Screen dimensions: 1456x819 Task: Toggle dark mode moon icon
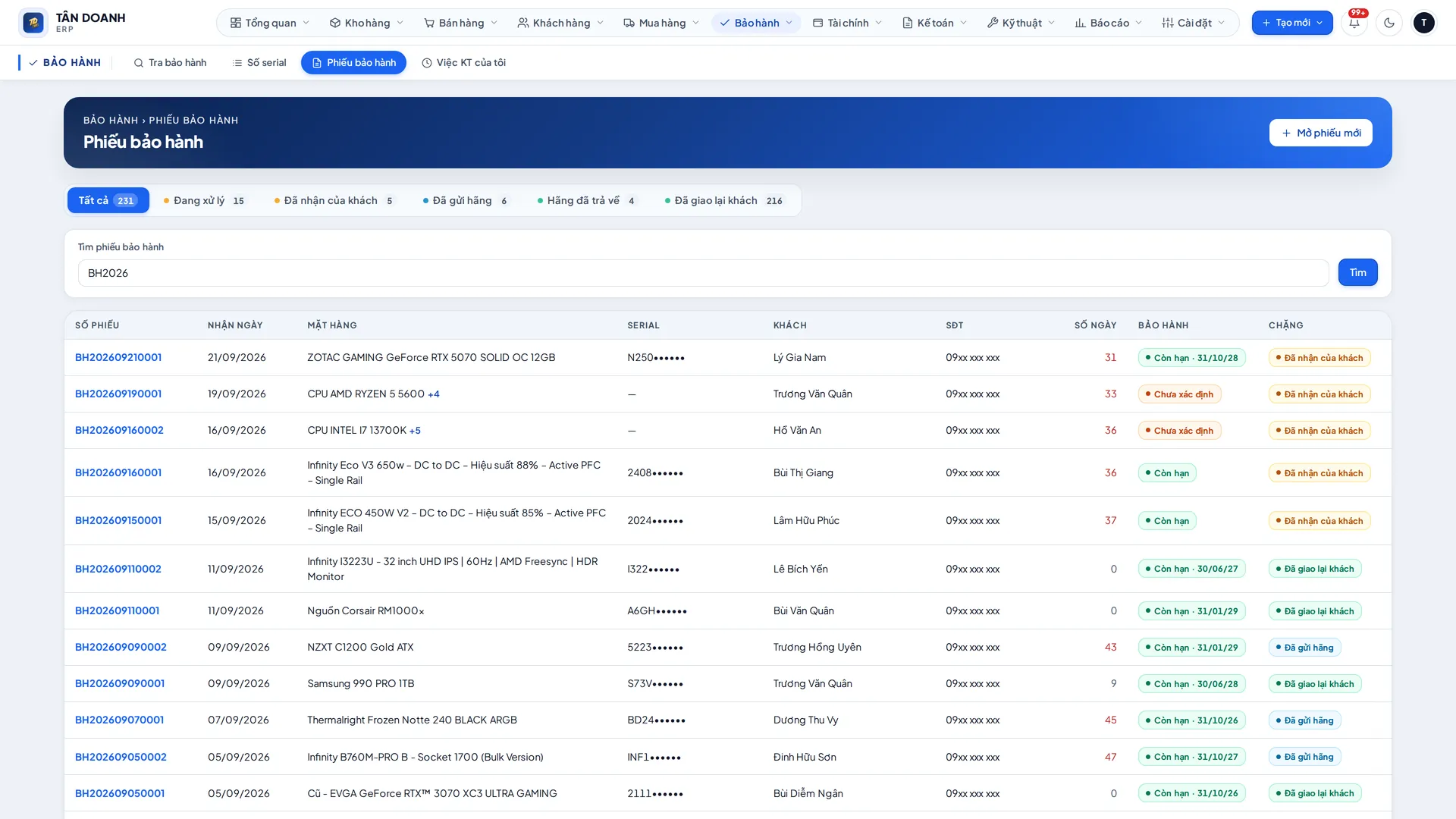(1389, 23)
